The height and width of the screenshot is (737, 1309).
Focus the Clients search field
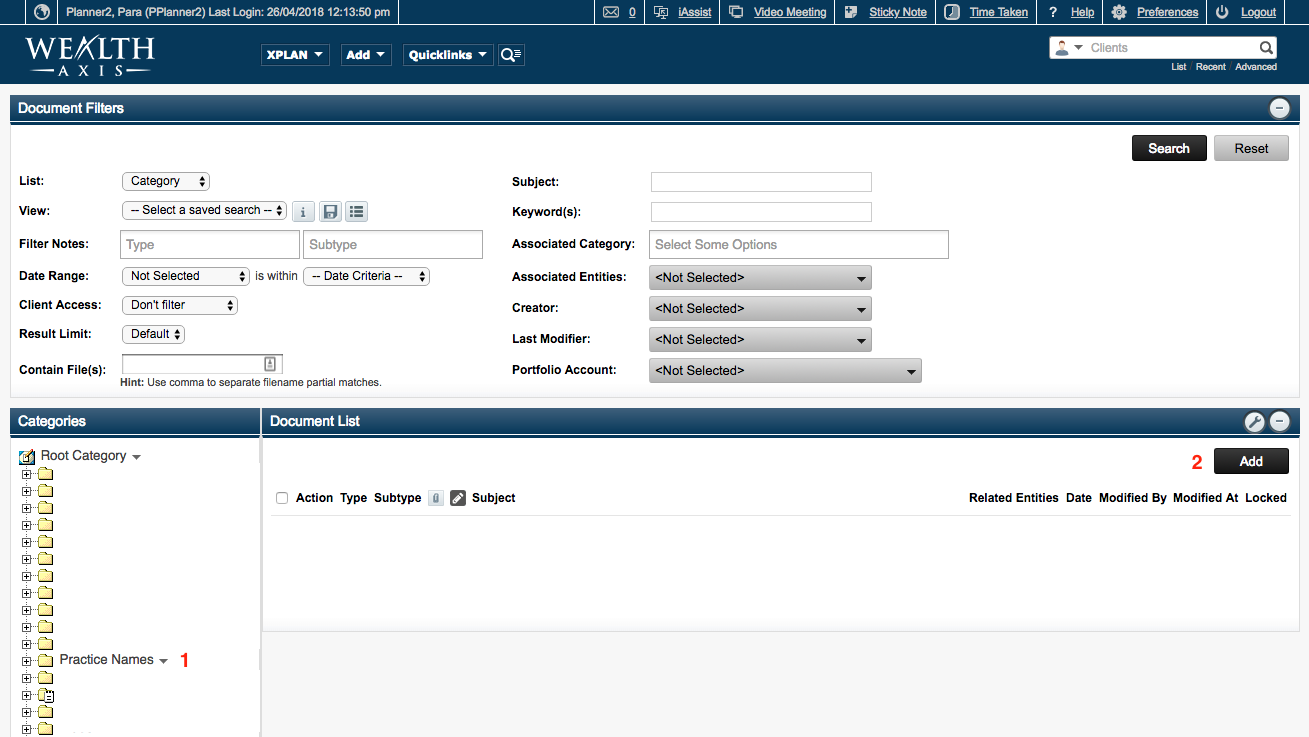(x=1170, y=48)
